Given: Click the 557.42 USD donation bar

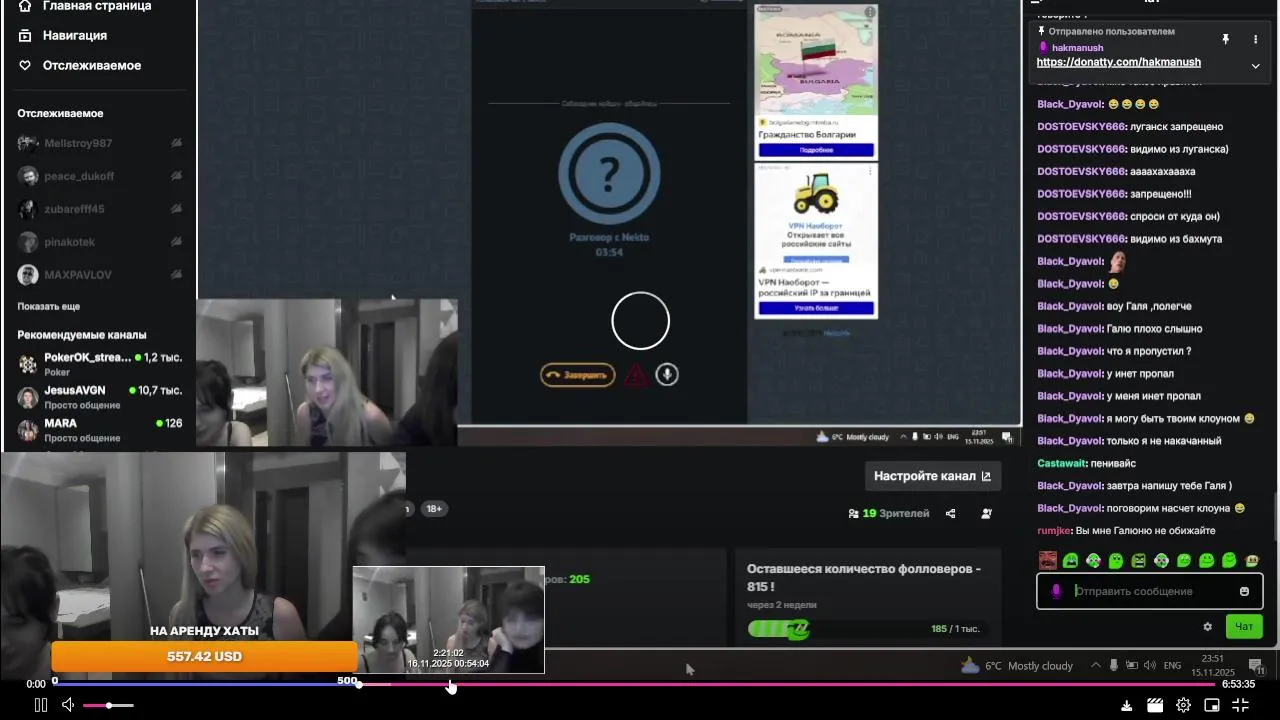Looking at the screenshot, I should click(x=204, y=656).
